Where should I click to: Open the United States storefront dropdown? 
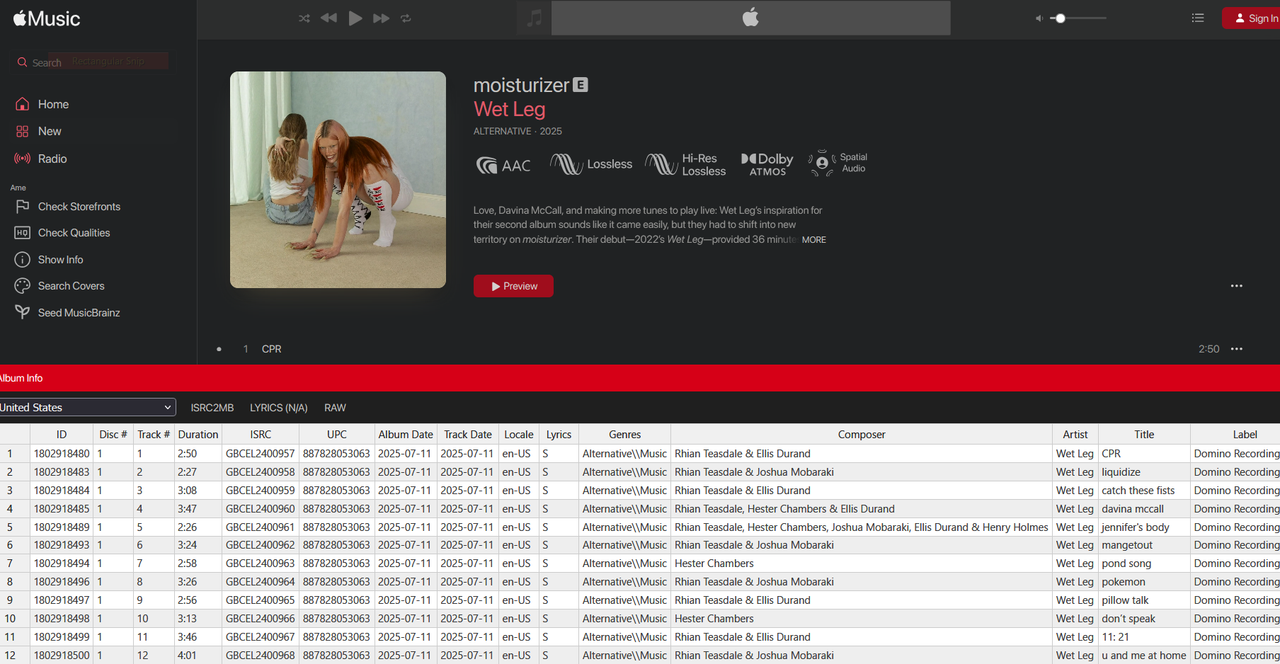[88, 408]
